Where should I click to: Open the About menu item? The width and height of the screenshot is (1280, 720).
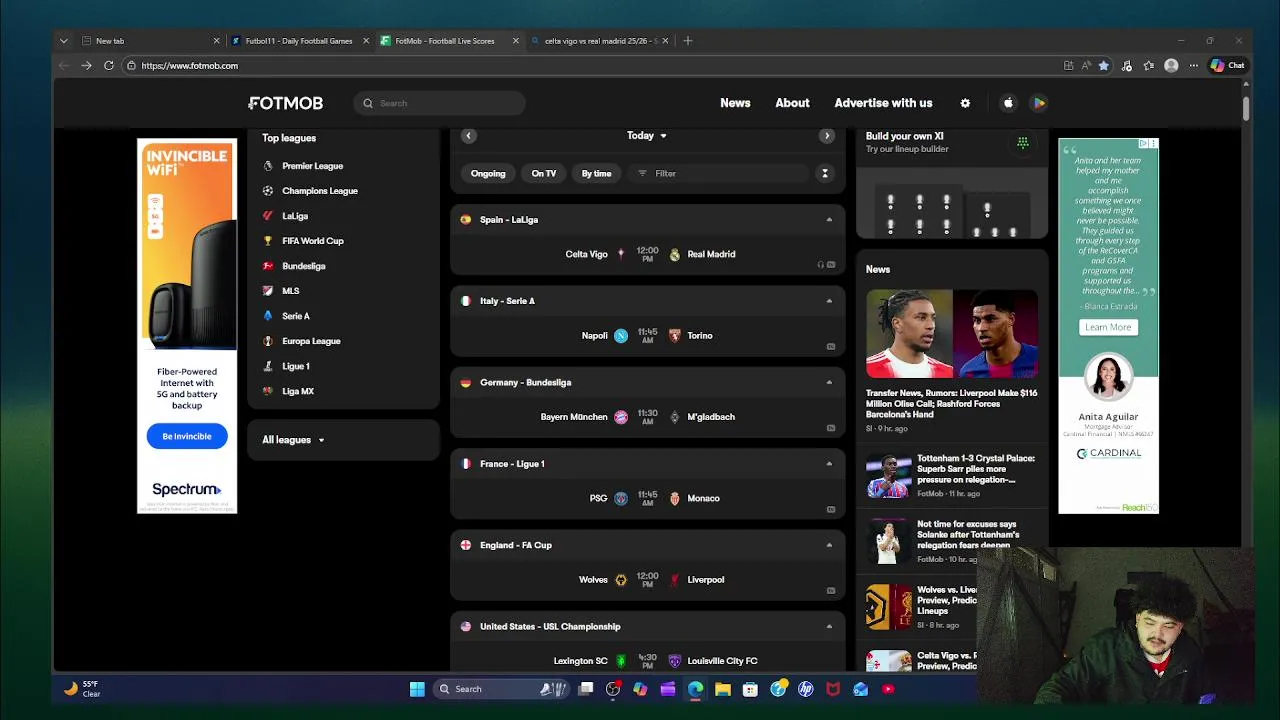tap(792, 103)
